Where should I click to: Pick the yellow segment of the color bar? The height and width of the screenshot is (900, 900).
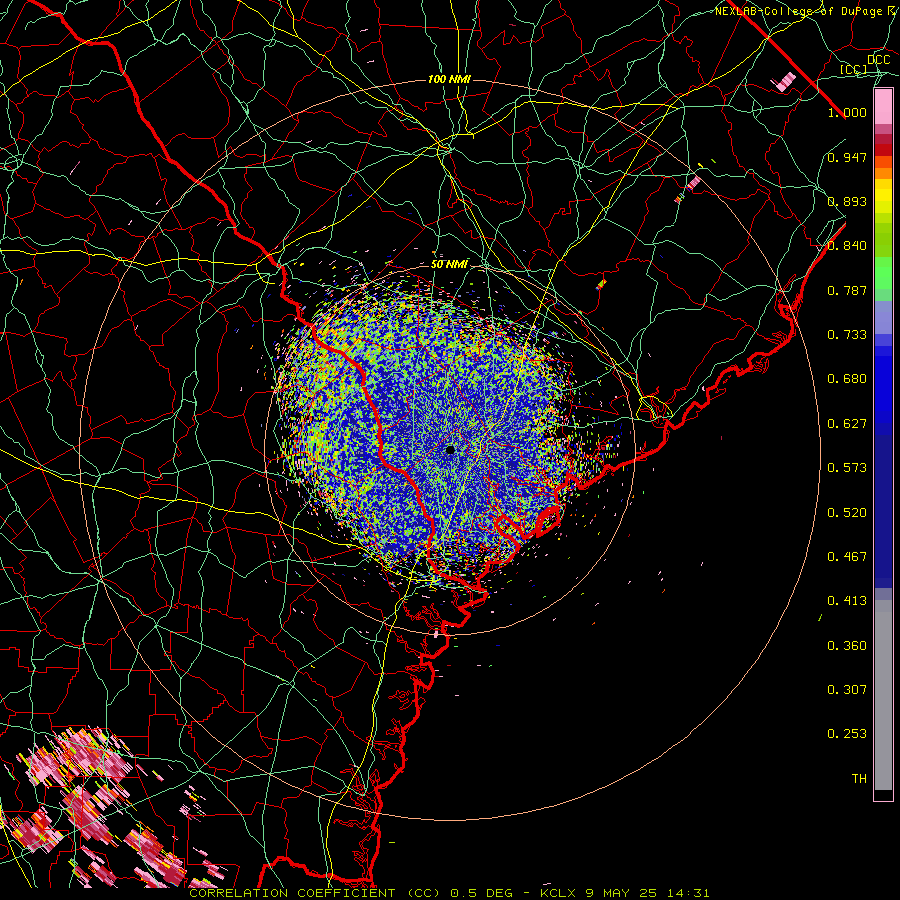point(883,196)
